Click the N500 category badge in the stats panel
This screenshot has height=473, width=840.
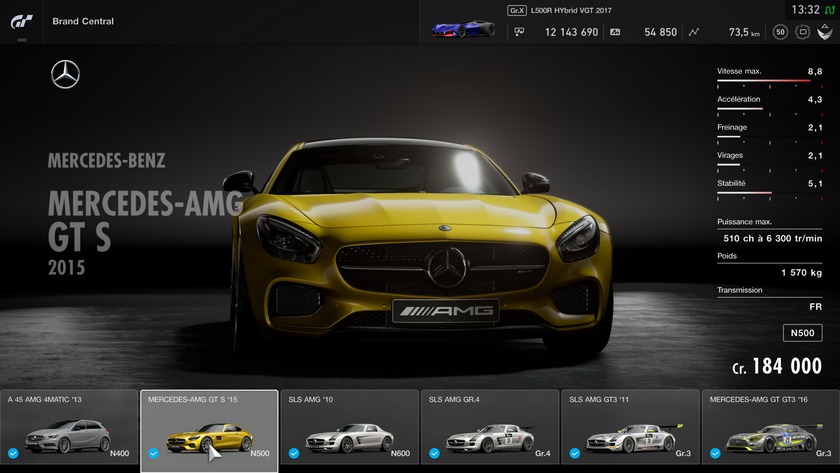(802, 333)
